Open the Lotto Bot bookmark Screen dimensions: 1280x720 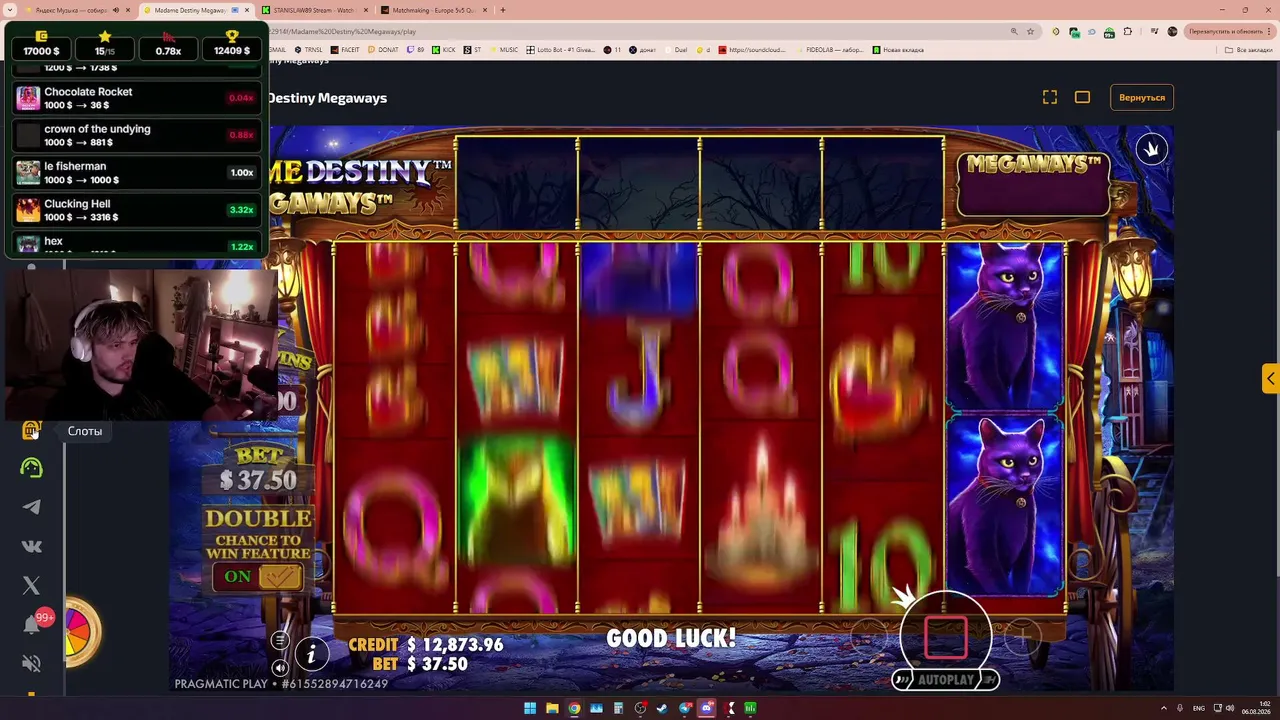click(560, 50)
